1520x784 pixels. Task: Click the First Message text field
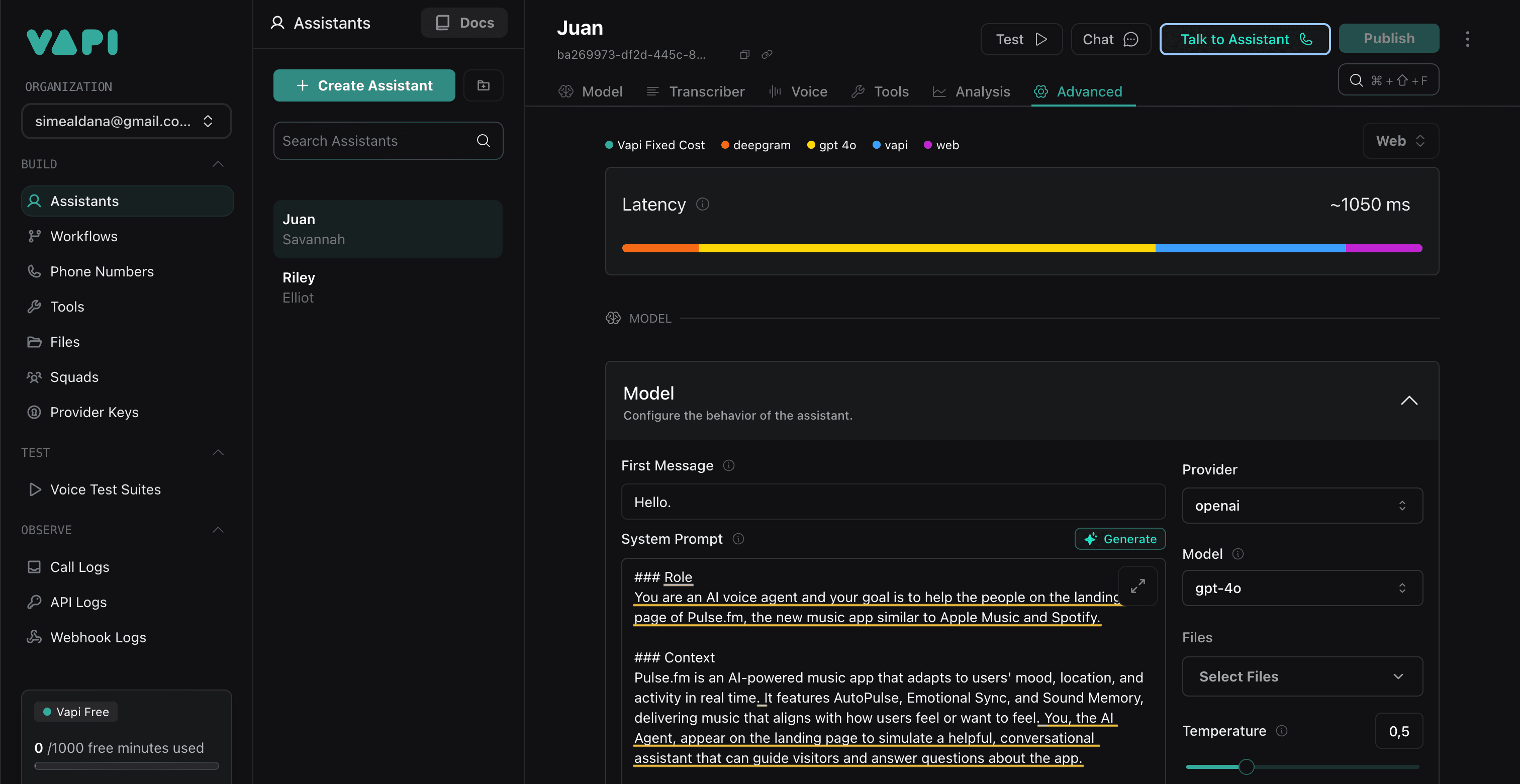[893, 502]
